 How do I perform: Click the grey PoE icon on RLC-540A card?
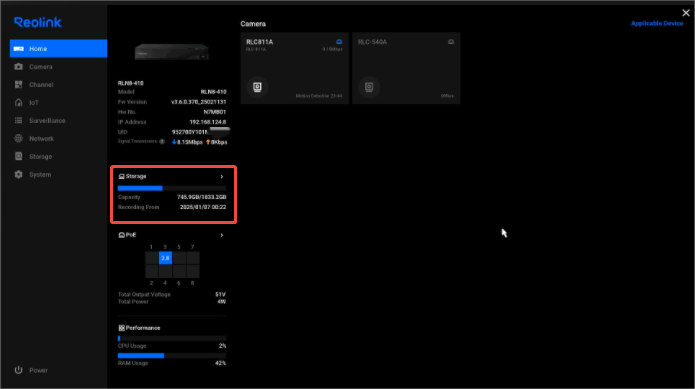451,42
